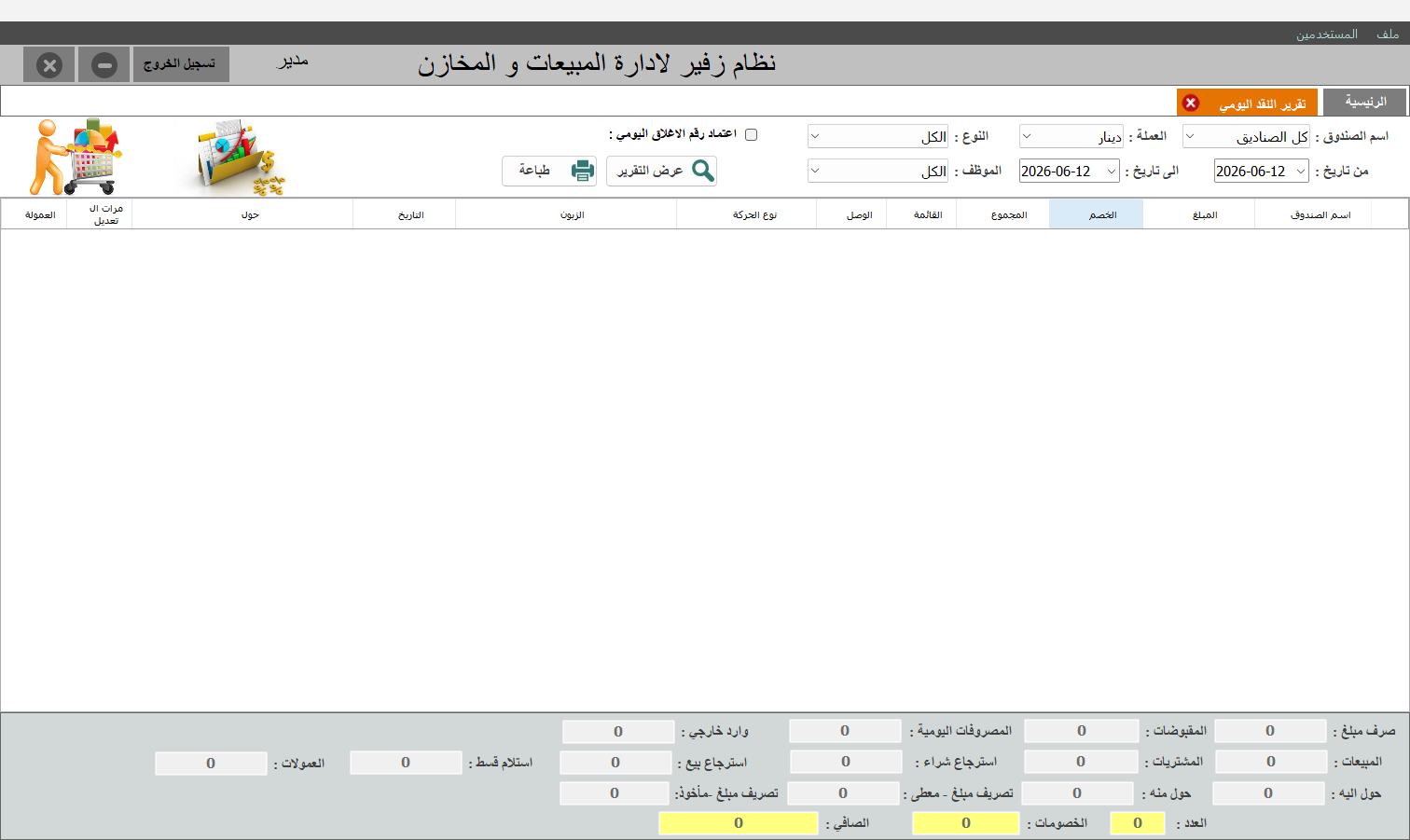Click the yellow الصافي net field
The height and width of the screenshot is (840, 1410).
(739, 823)
